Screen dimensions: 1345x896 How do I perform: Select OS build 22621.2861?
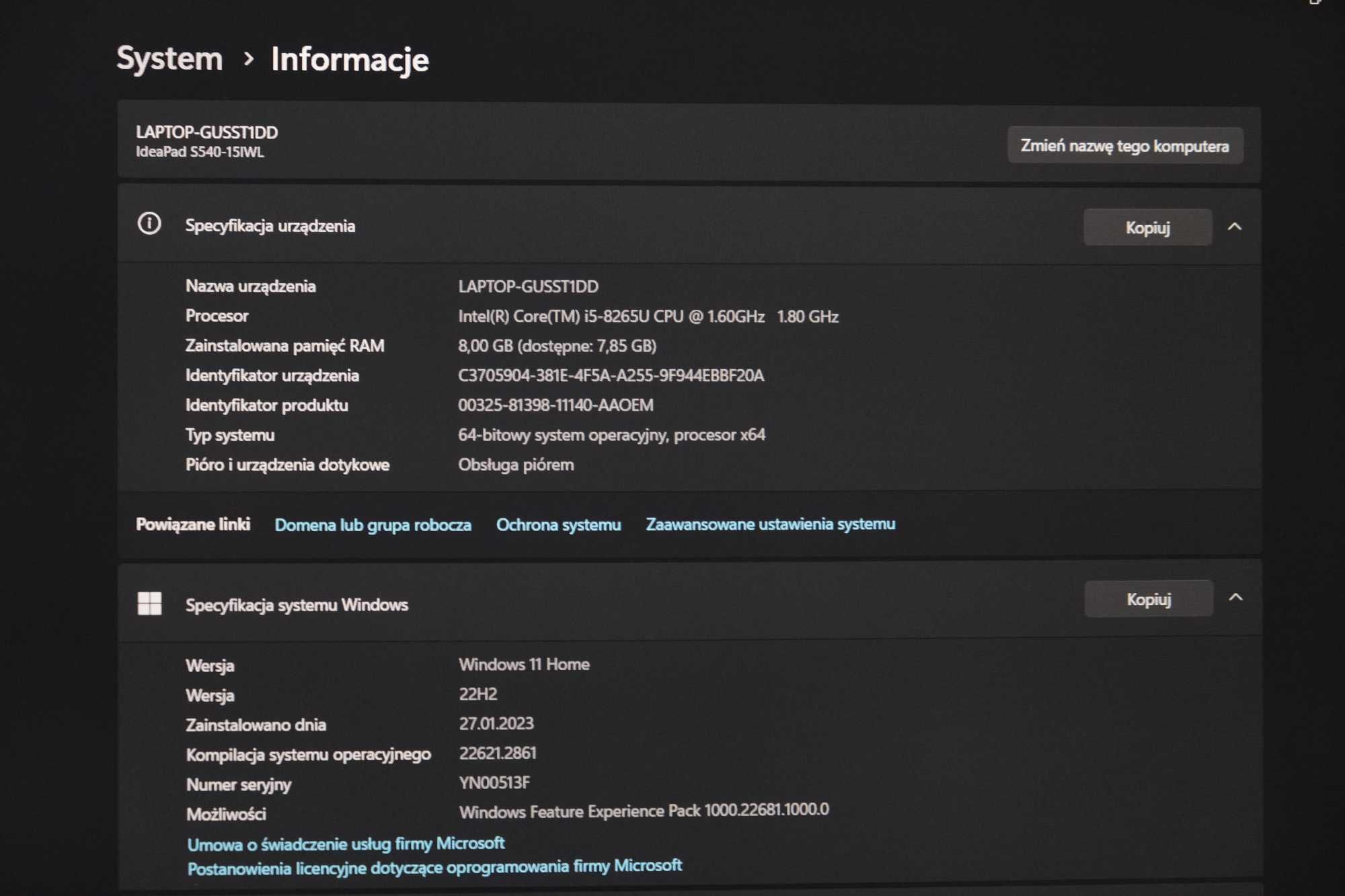[498, 754]
